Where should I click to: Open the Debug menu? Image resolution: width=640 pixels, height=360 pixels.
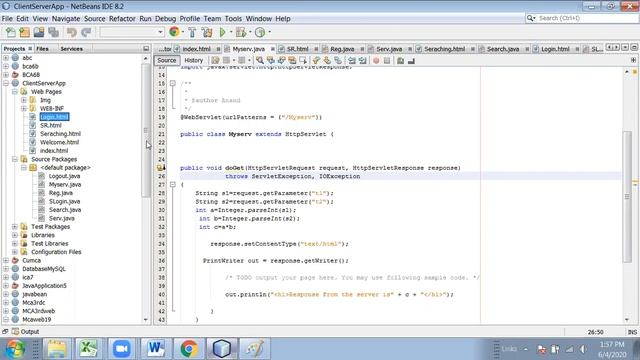click(x=165, y=19)
